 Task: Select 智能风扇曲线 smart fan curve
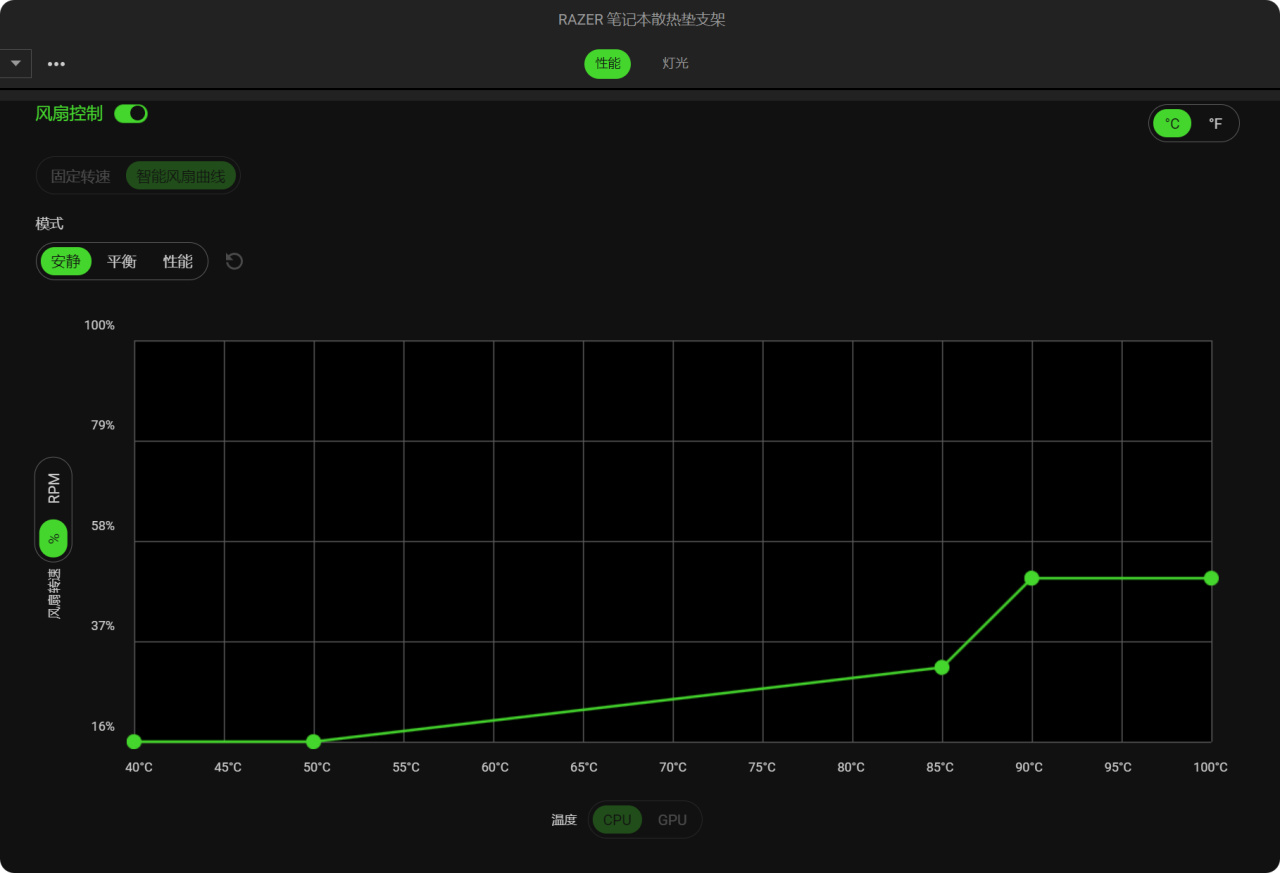click(x=182, y=176)
